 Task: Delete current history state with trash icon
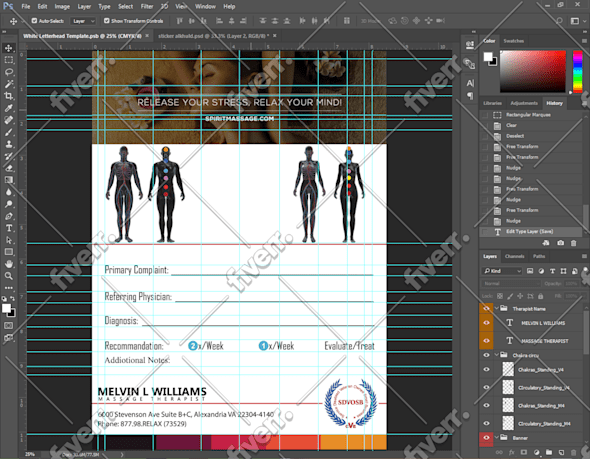pos(573,243)
